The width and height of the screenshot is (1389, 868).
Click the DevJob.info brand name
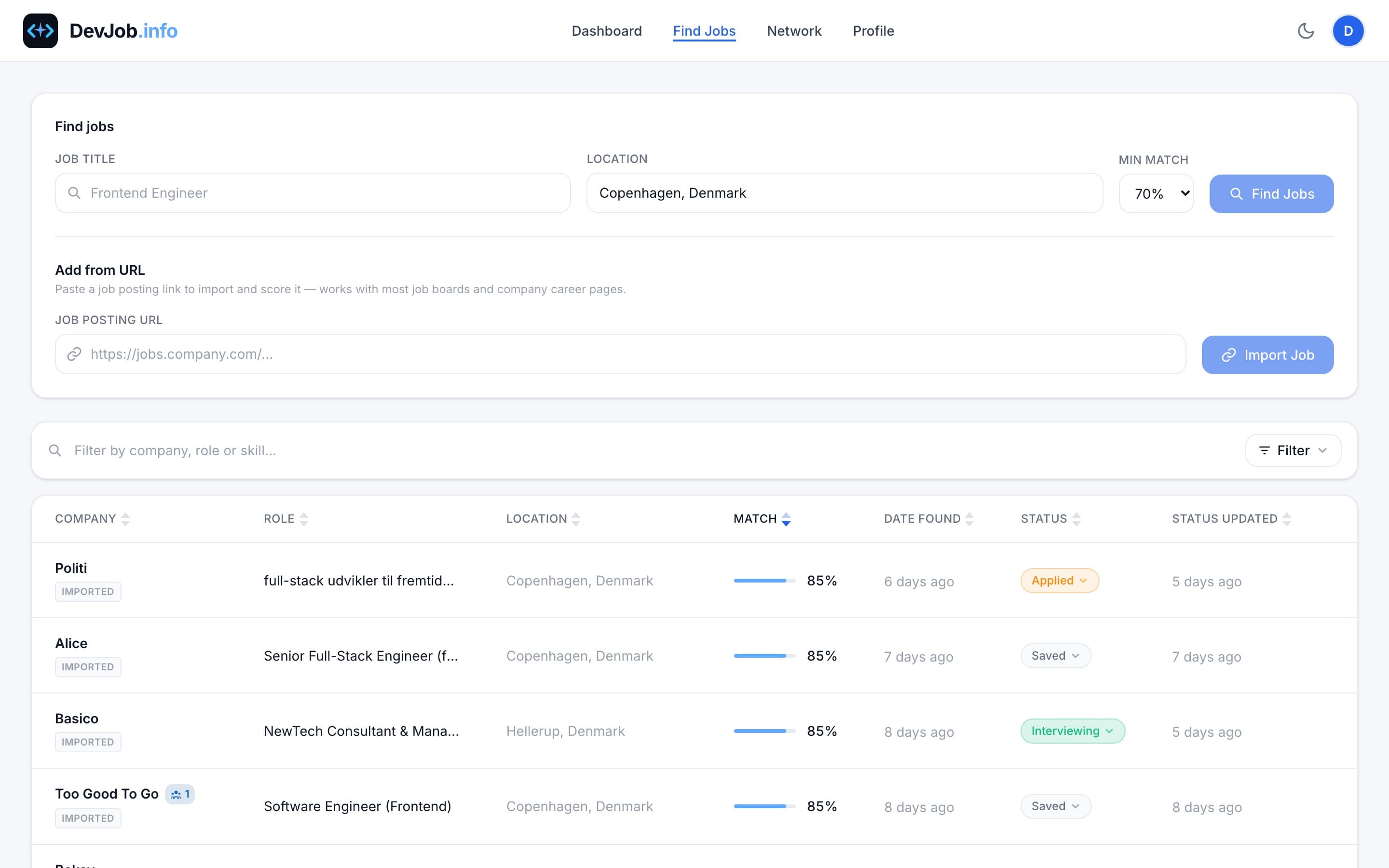[123, 31]
